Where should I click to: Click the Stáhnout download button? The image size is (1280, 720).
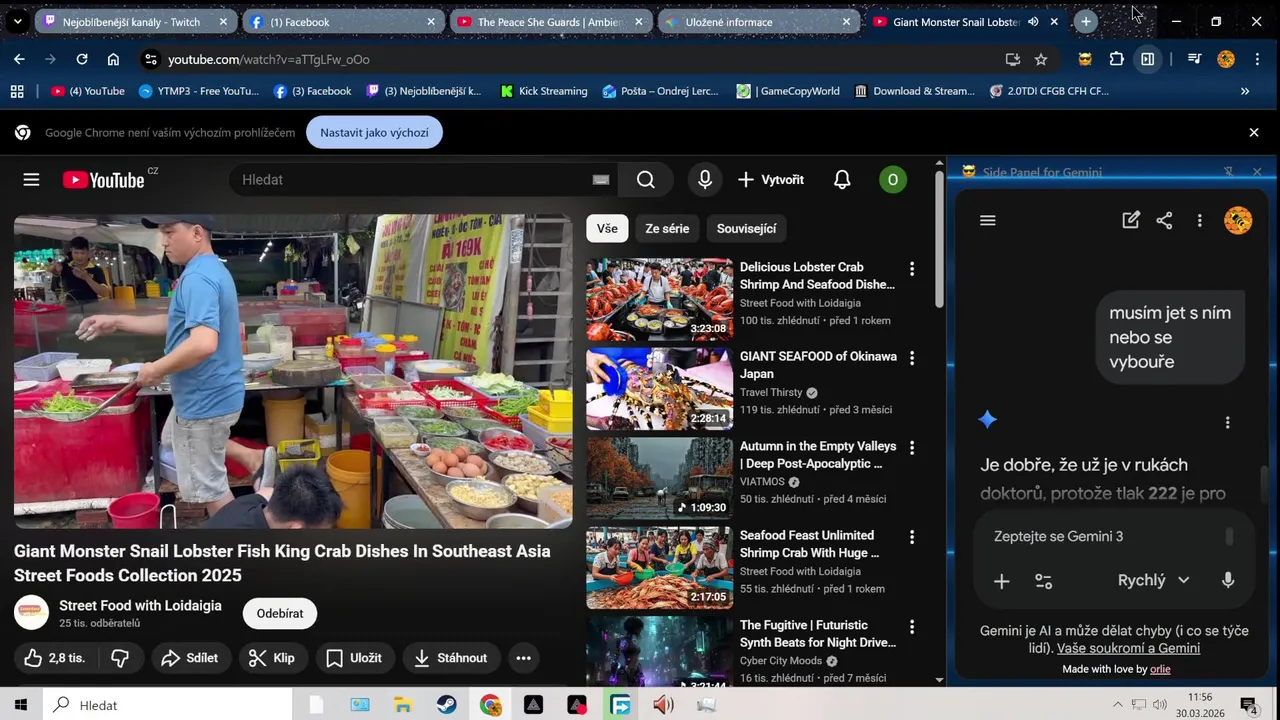451,658
